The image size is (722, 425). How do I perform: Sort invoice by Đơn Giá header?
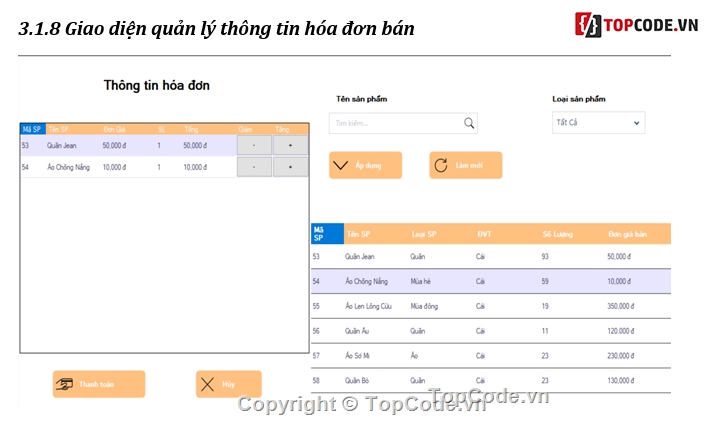[x=114, y=129]
